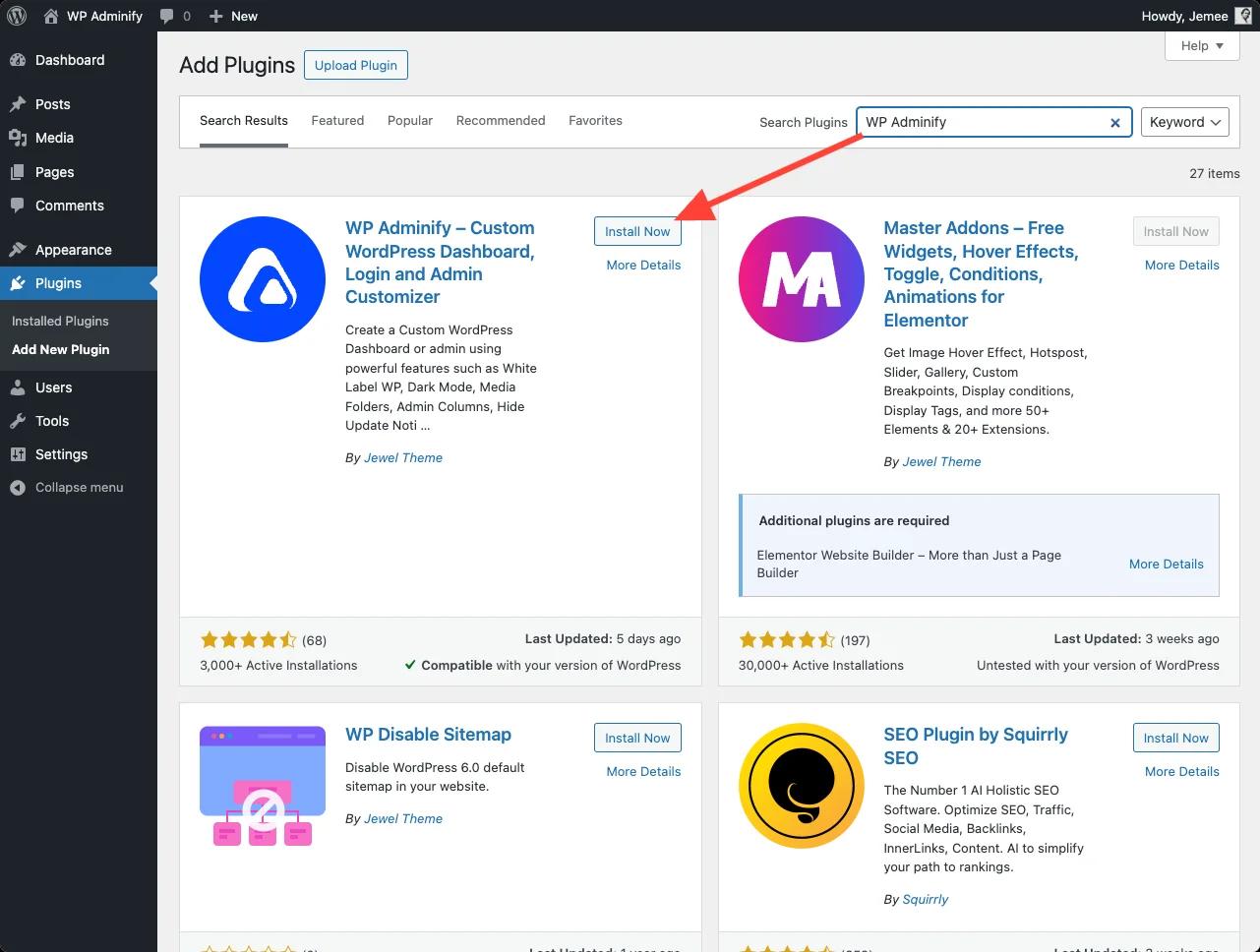
Task: Click the Appearance brush icon in sidebar
Action: point(18,250)
